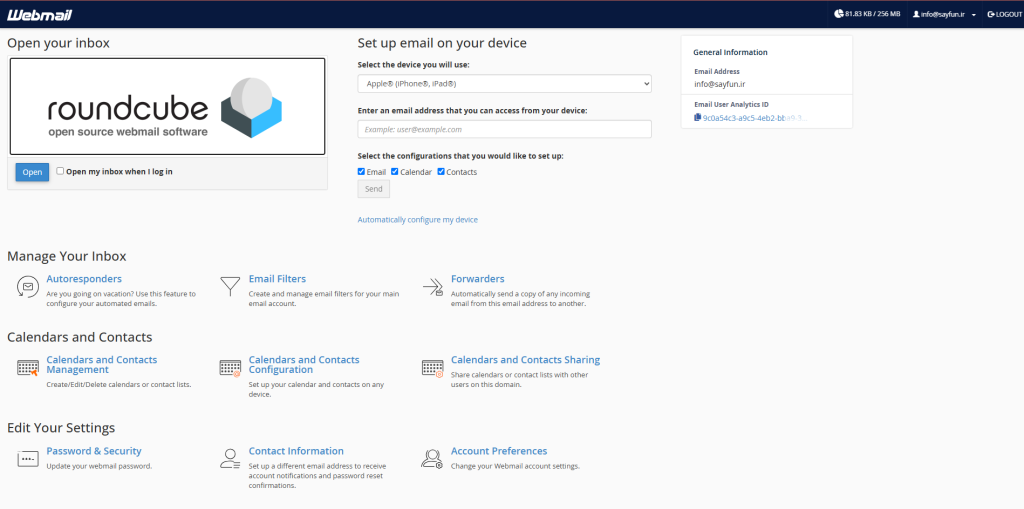Open the Password & Security link
Screen dimensions: 1024x509
pos(93,451)
